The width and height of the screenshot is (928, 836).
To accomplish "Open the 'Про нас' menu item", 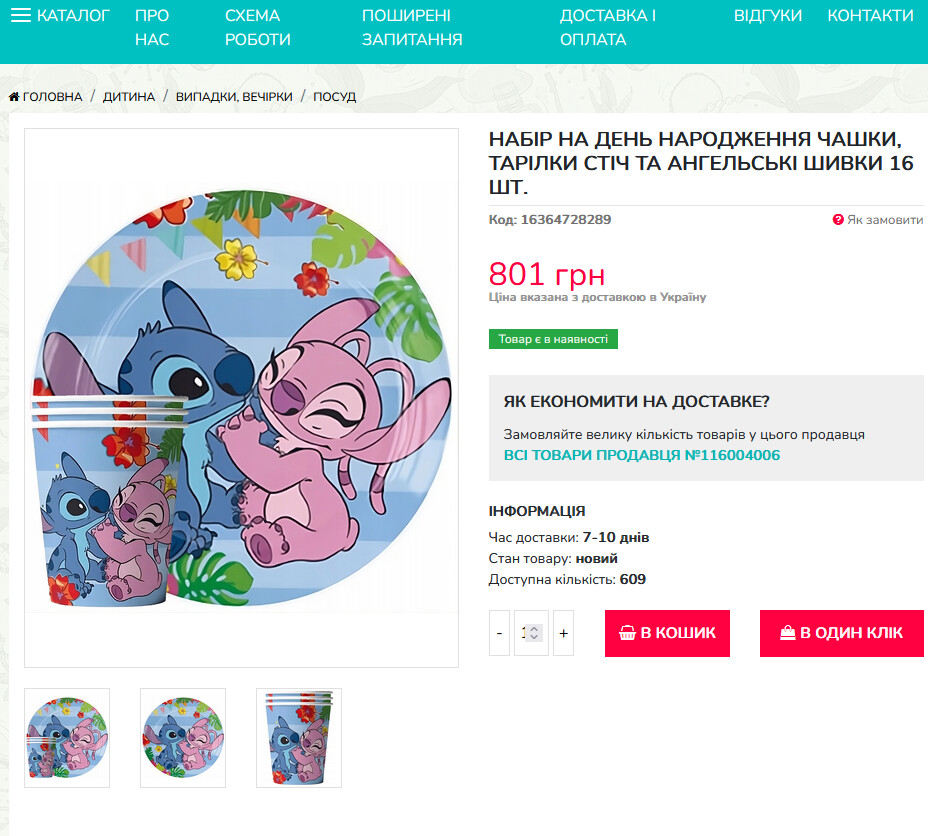I will coord(152,28).
